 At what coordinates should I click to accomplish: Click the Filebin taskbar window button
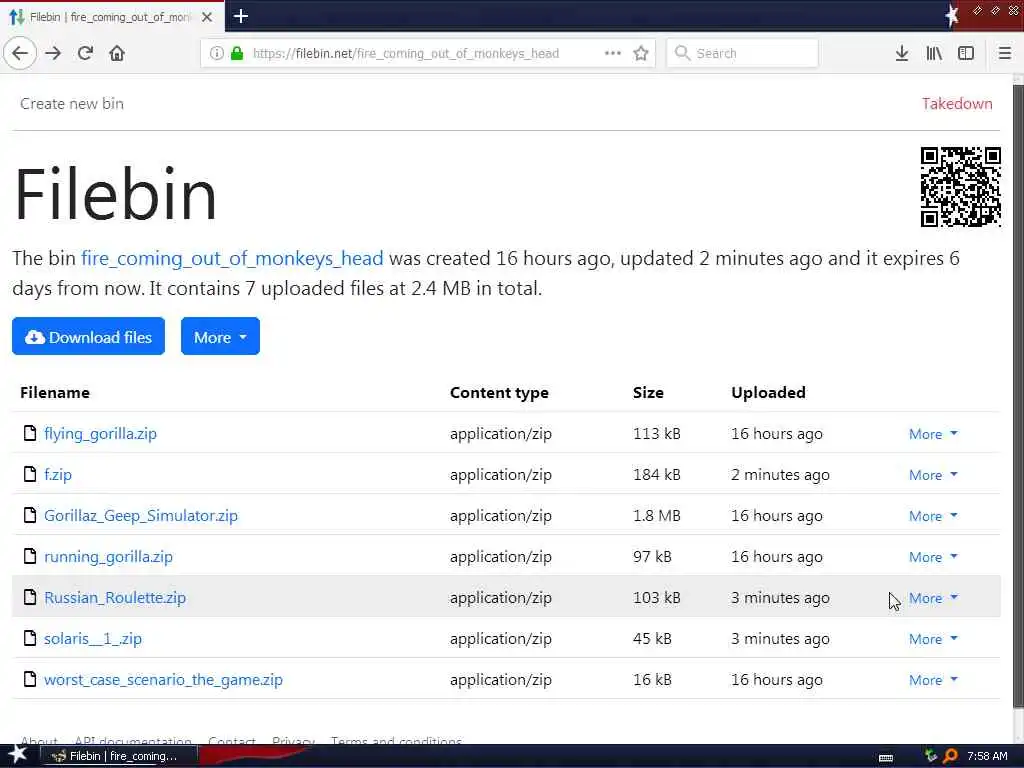(120, 756)
